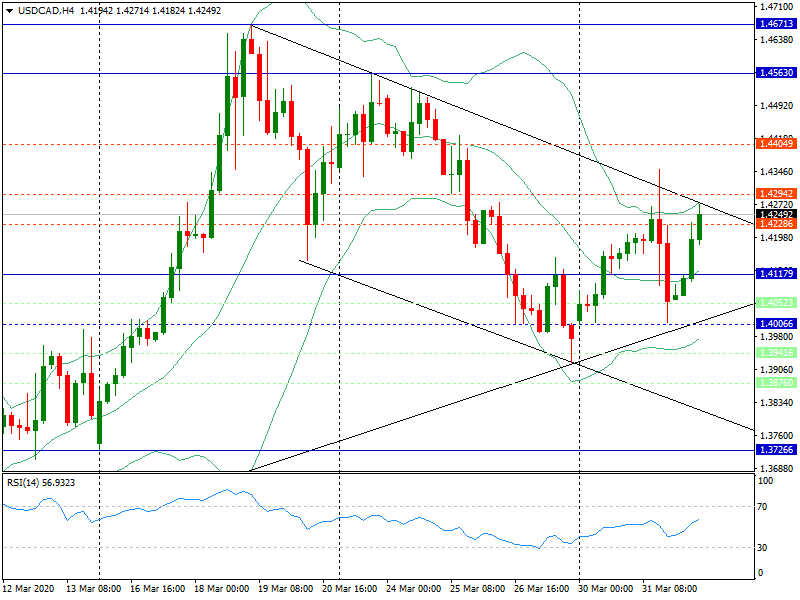Select the 20 Mar 16:00 time label
The width and height of the screenshot is (800, 600).
[x=349, y=589]
